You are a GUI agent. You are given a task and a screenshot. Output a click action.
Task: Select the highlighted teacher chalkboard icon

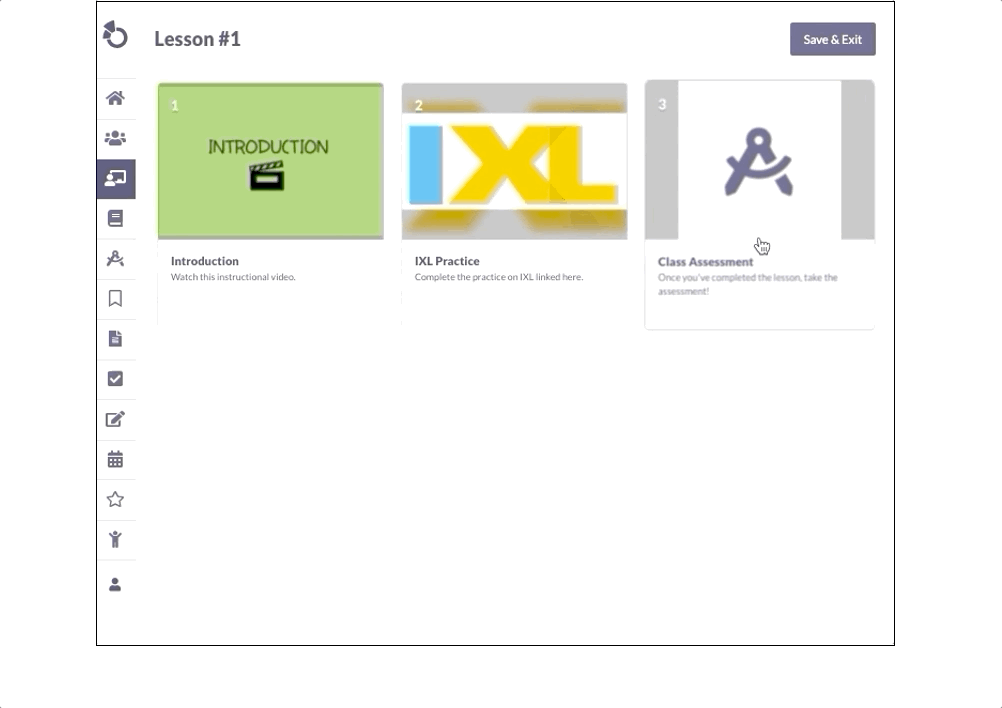tap(115, 179)
